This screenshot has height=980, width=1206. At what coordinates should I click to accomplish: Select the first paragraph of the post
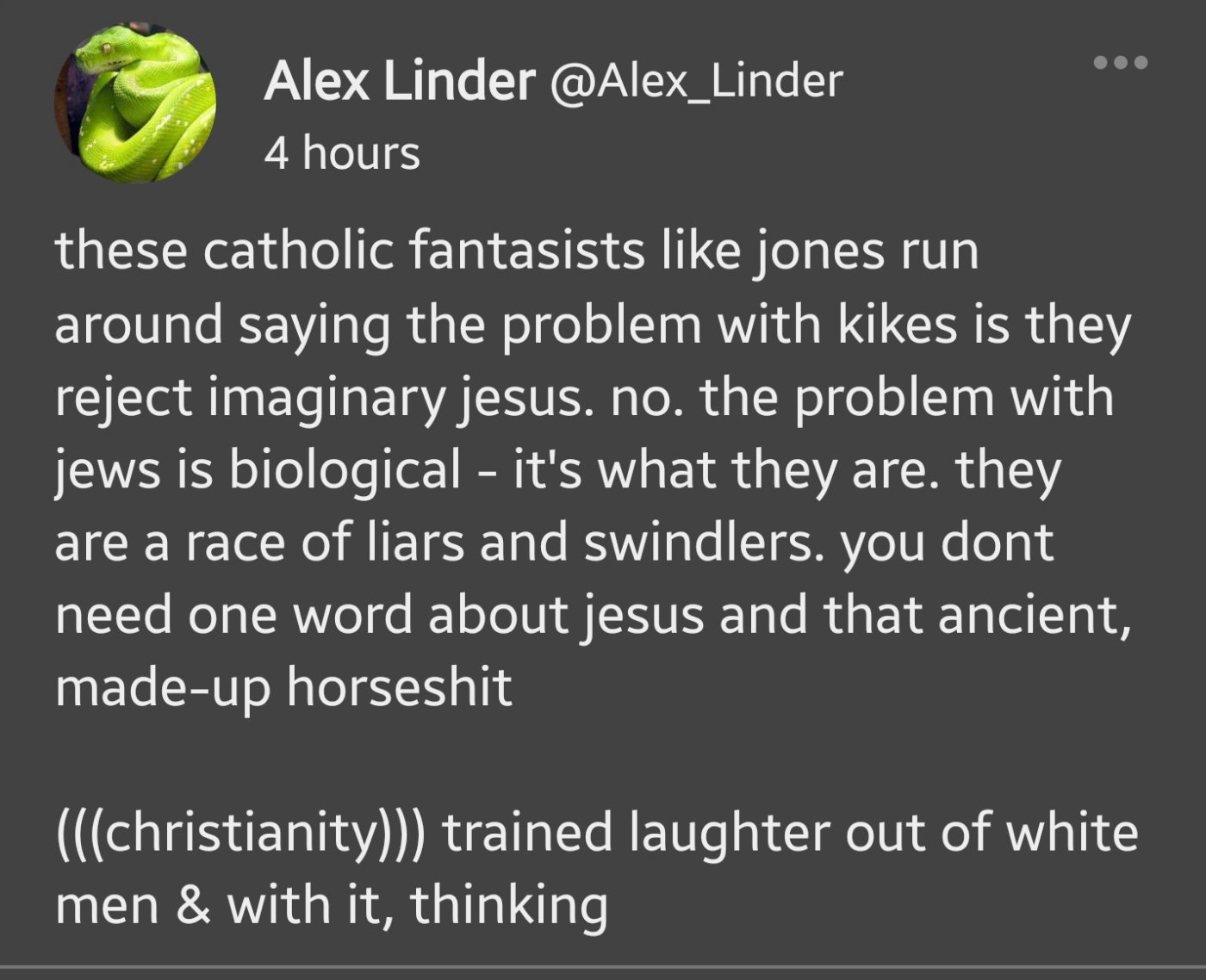pyautogui.click(x=593, y=468)
